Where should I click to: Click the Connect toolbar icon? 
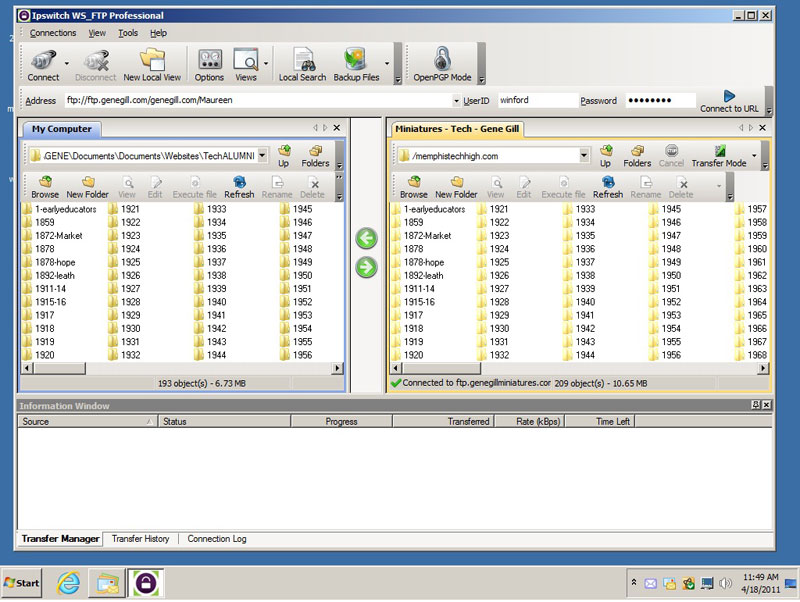click(x=43, y=65)
